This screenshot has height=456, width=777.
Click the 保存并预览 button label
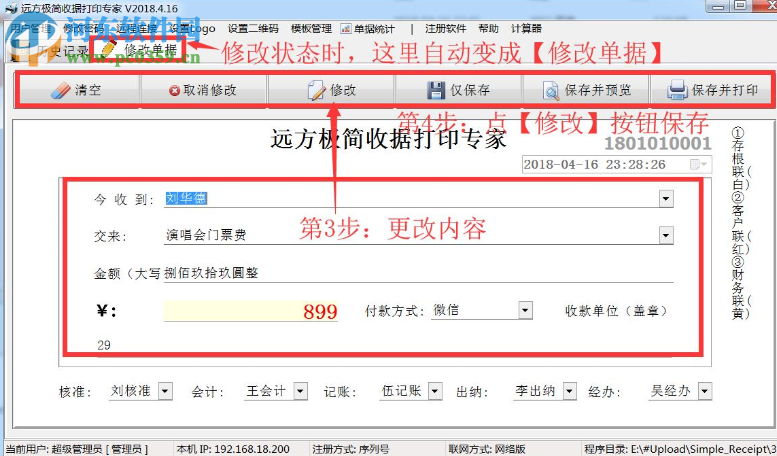tap(598, 90)
